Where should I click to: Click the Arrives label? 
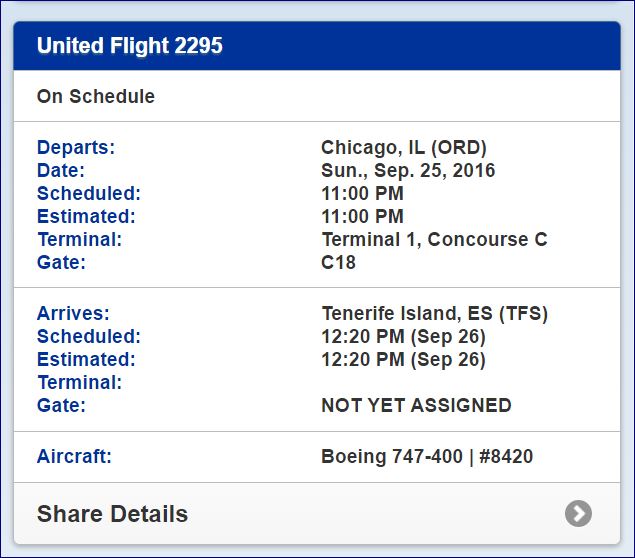coord(73,314)
